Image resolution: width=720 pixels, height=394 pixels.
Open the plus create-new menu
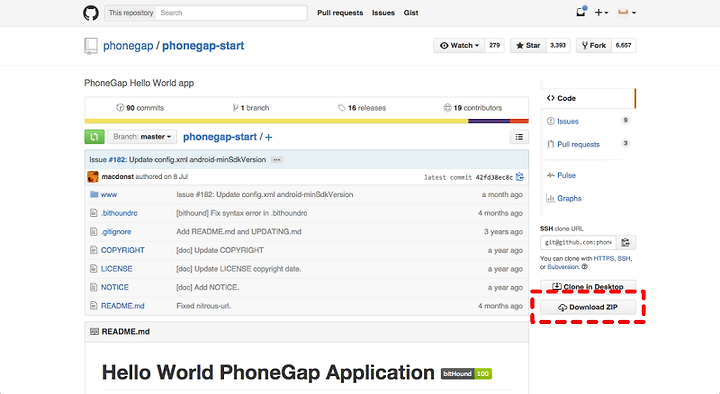pyautogui.click(x=601, y=13)
